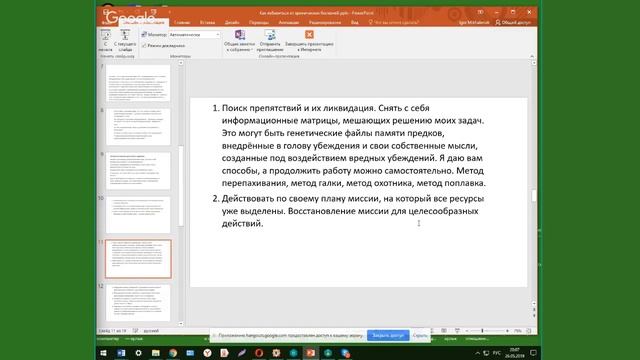
Task: Click zoom in plus button
Action: (x=507, y=331)
